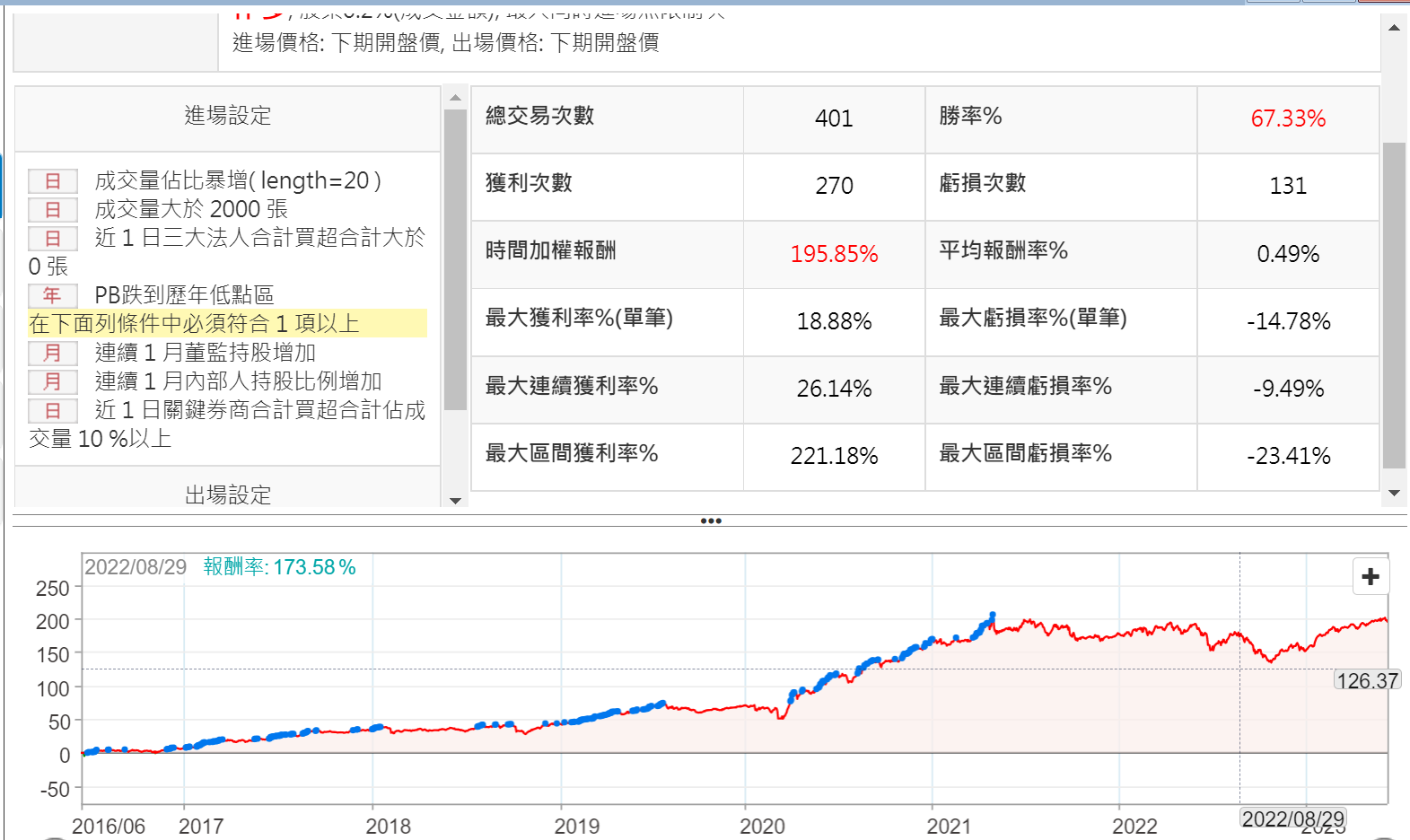Click the three-dot splitter above the chart
This screenshot has height=840, width=1410.
[x=711, y=521]
